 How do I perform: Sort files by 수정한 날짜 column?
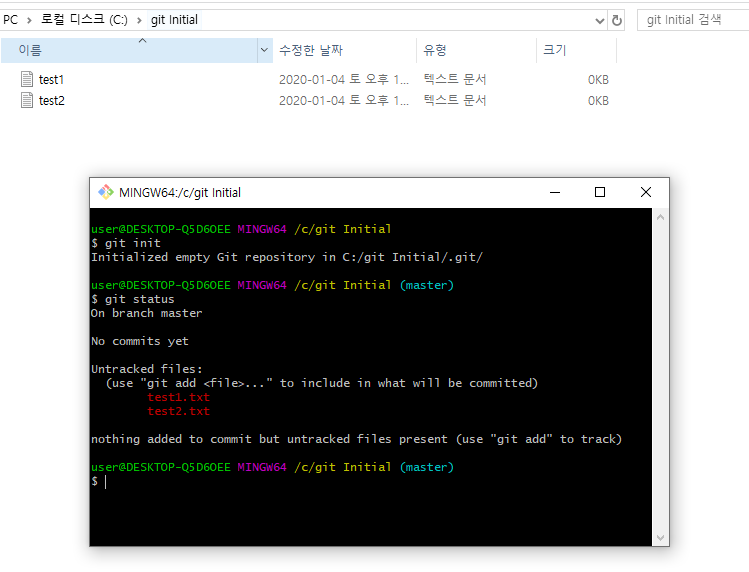click(x=344, y=50)
